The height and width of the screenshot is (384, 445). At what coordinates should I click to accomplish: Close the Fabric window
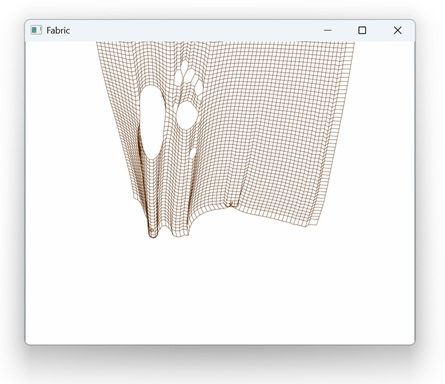(397, 30)
